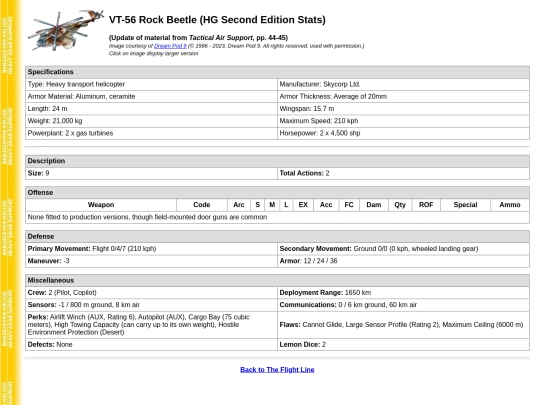
Task: Click the Miscellaneous section header
Action: tap(277, 281)
